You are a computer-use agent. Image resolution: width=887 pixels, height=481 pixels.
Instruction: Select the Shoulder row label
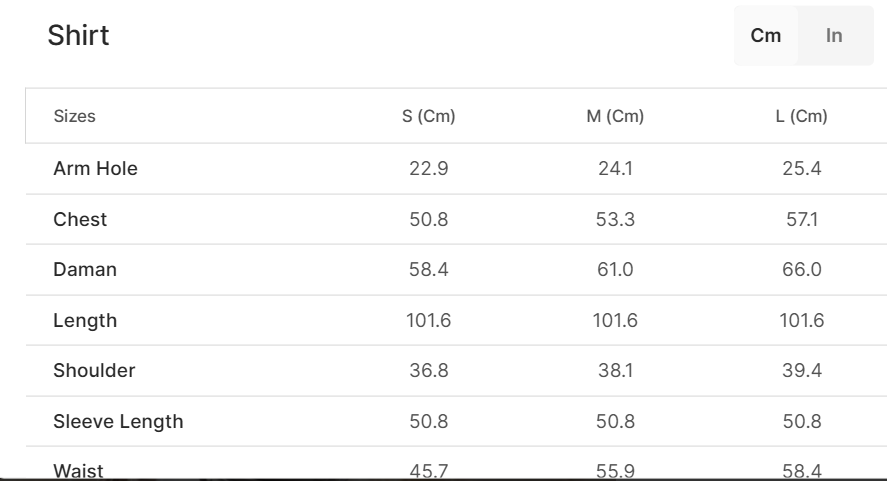click(x=94, y=371)
